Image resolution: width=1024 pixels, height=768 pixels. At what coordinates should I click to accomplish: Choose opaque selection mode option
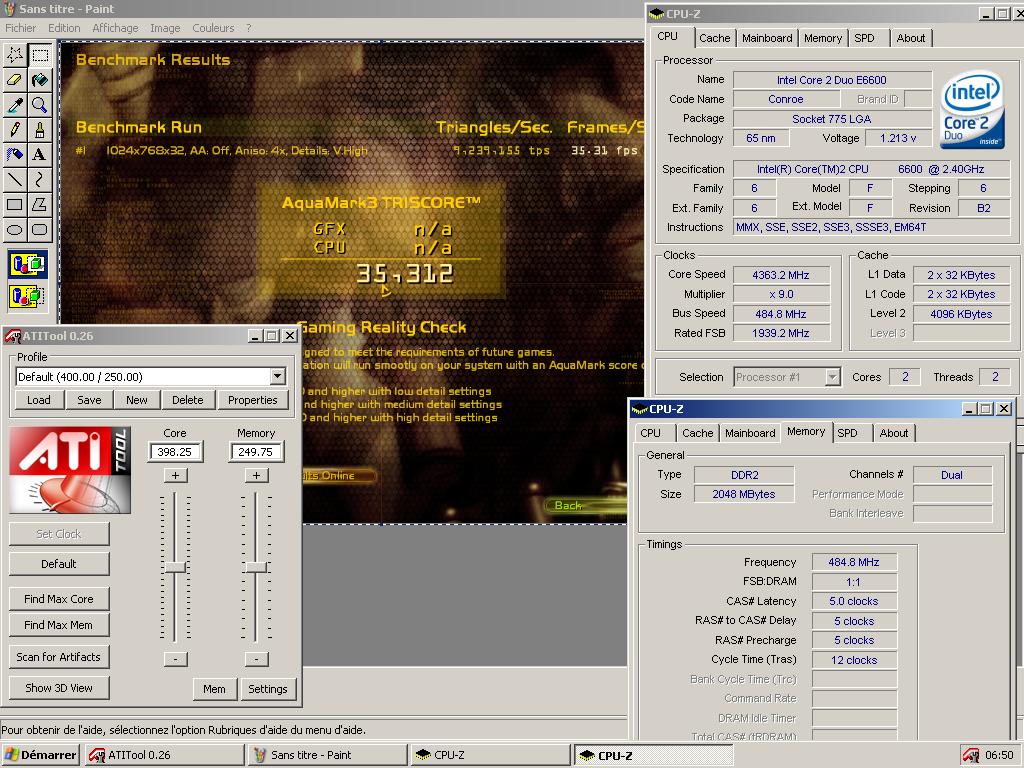27,264
